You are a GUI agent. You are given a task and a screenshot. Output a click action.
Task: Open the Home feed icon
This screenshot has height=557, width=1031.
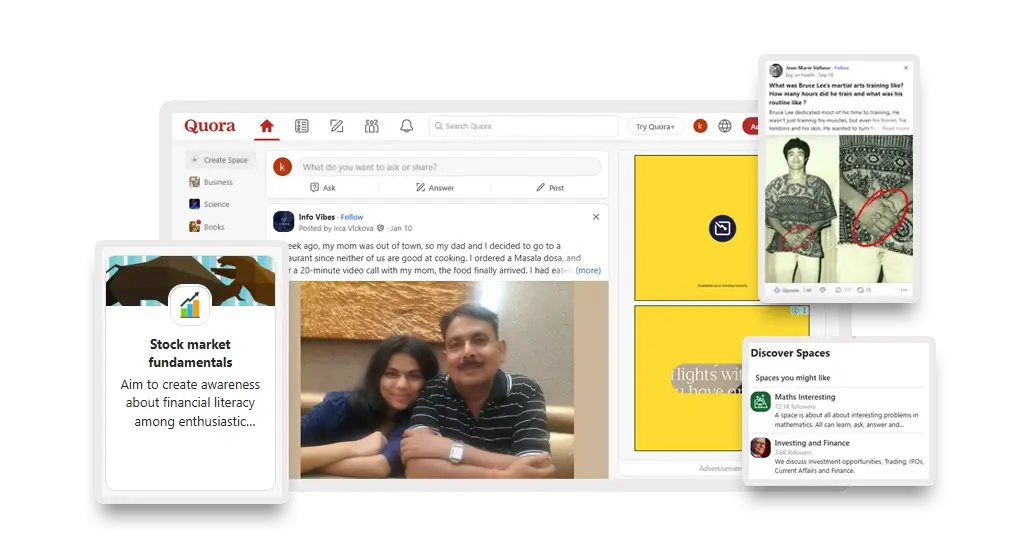point(266,126)
